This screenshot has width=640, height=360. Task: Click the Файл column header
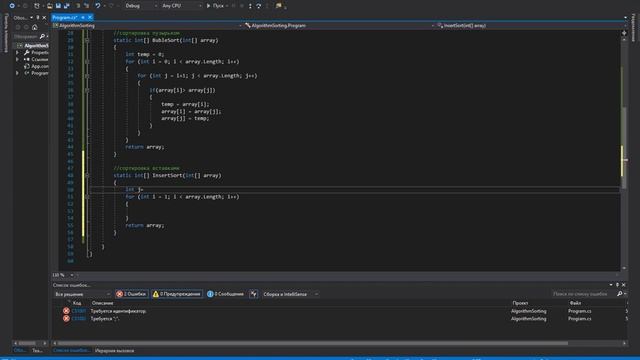[576, 303]
